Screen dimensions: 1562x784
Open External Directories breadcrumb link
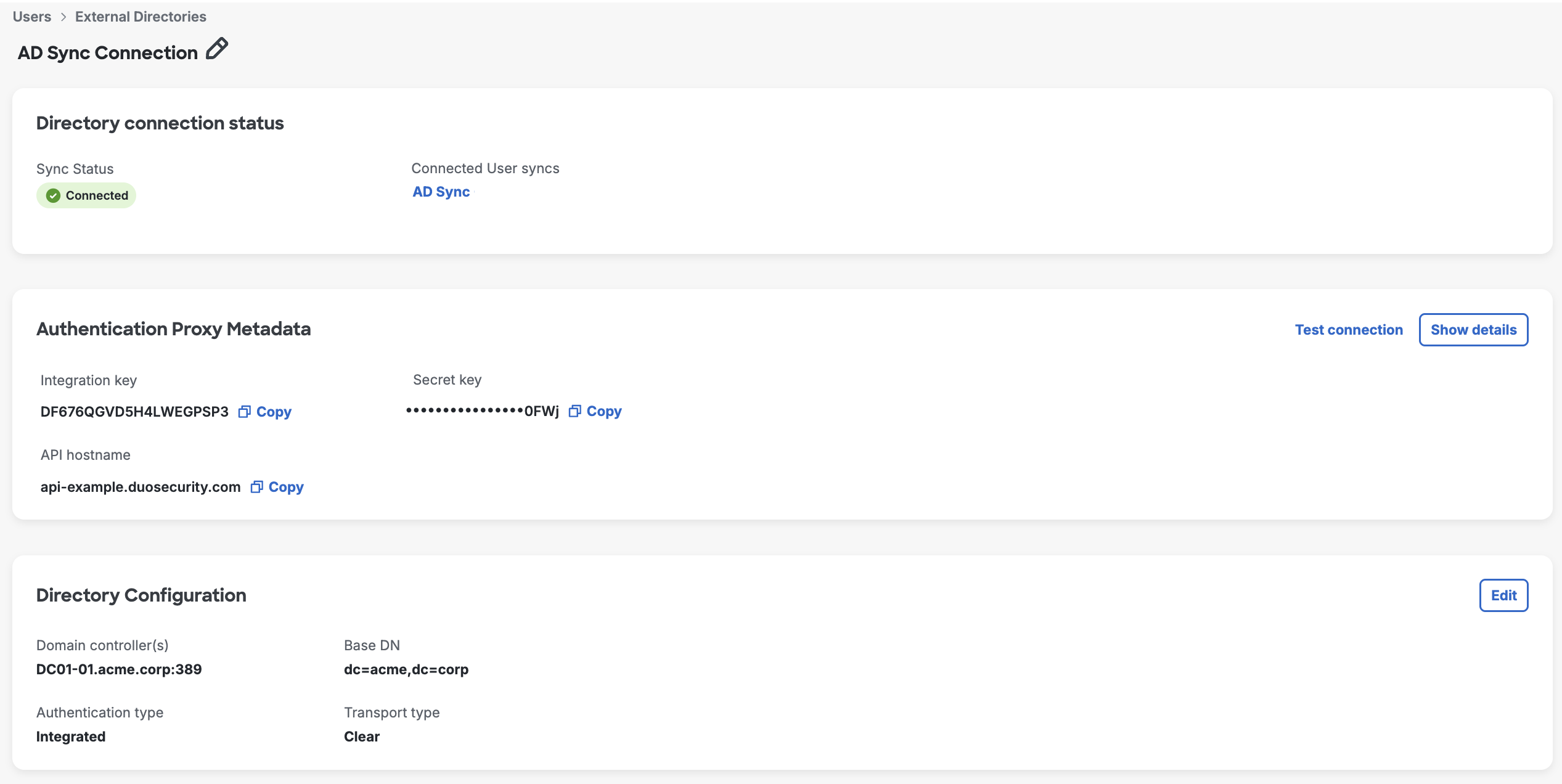pyautogui.click(x=141, y=17)
